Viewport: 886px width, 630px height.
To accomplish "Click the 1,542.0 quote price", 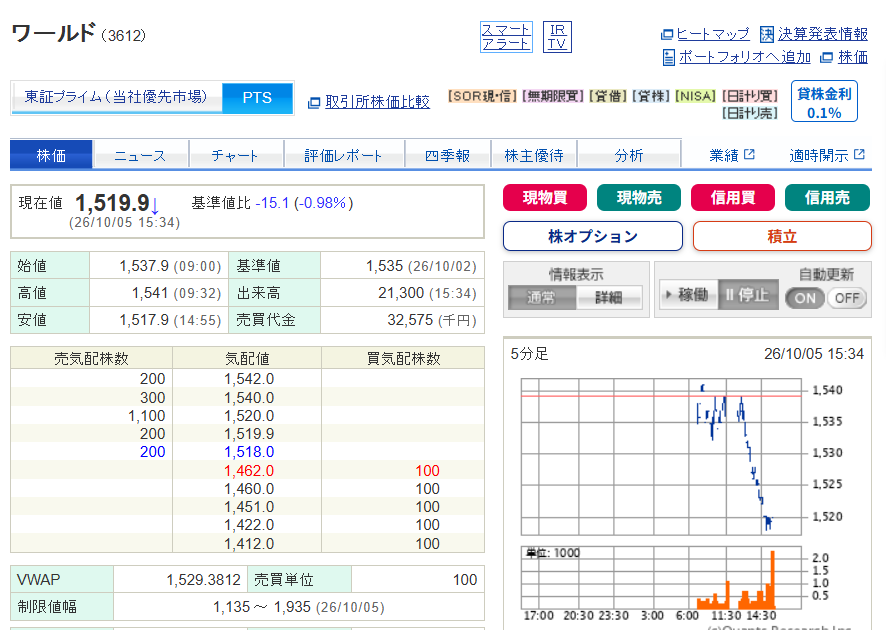I will (x=249, y=379).
